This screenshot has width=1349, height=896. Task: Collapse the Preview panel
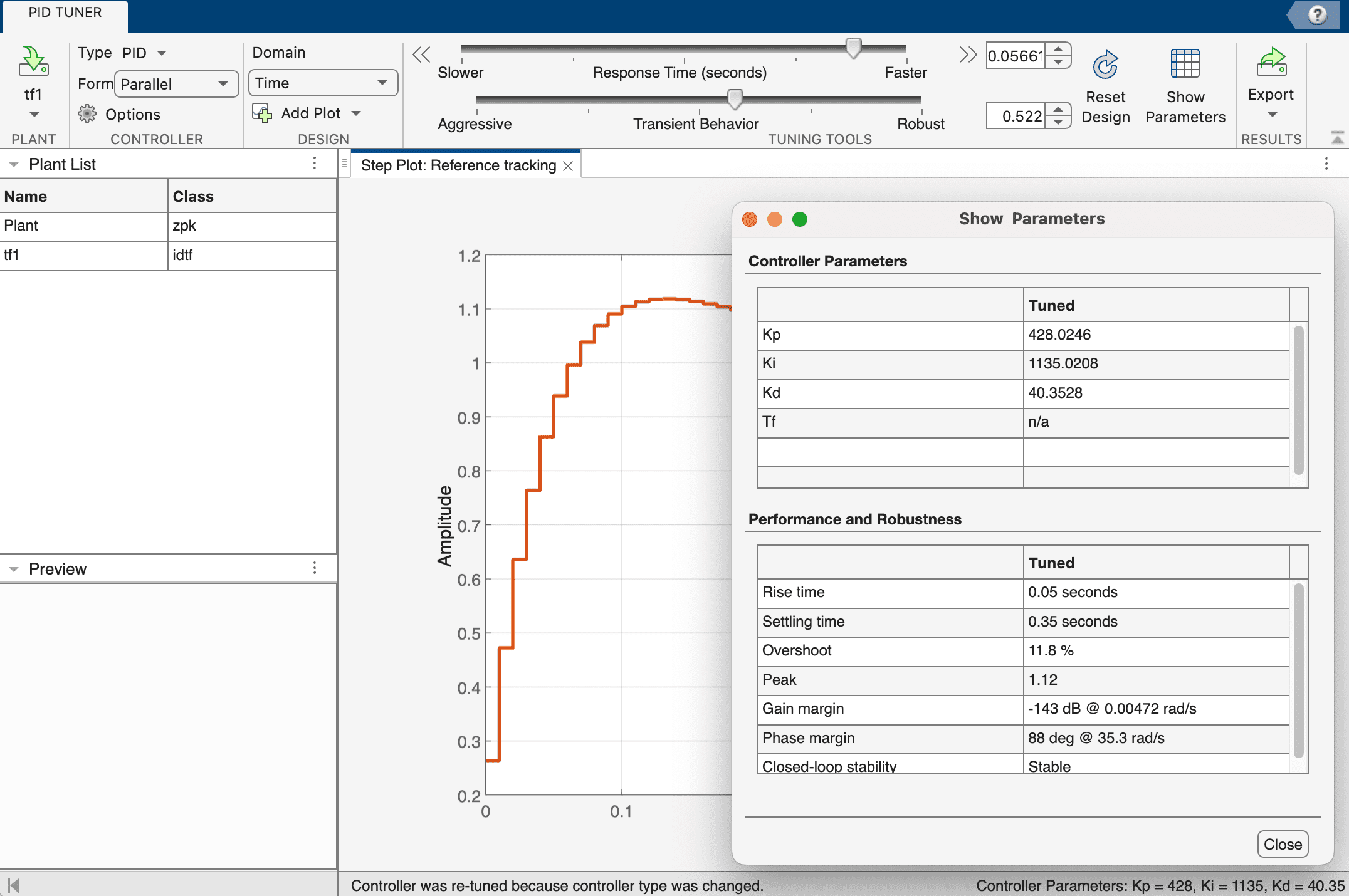[14, 569]
